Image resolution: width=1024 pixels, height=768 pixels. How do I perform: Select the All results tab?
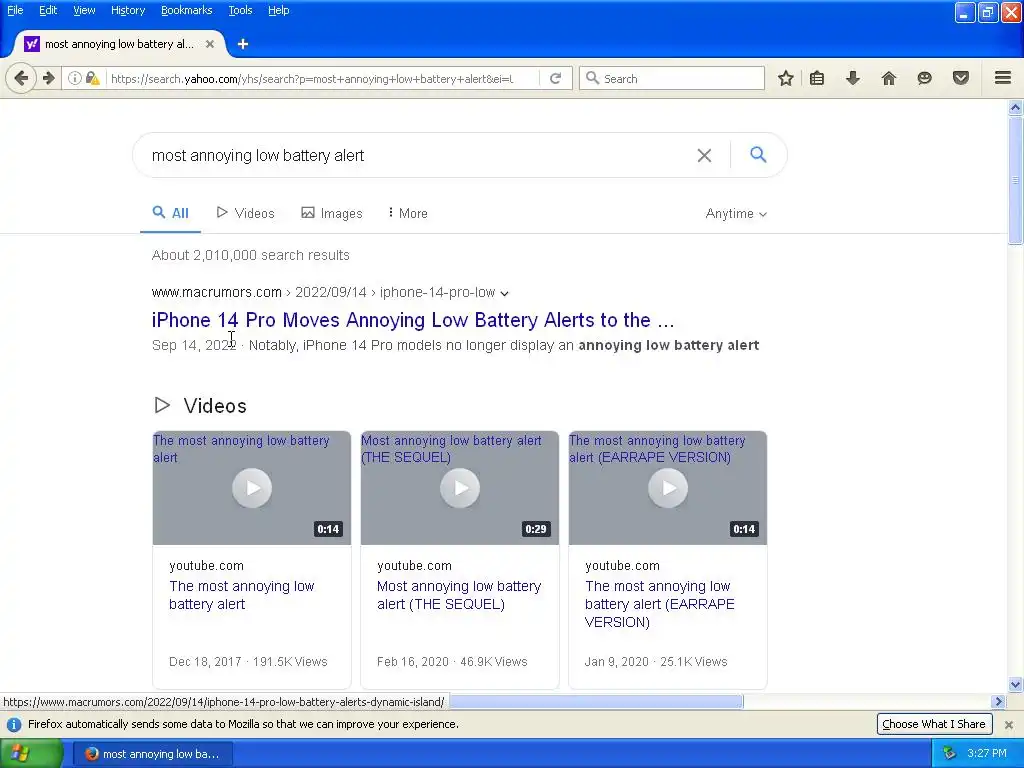tap(170, 214)
